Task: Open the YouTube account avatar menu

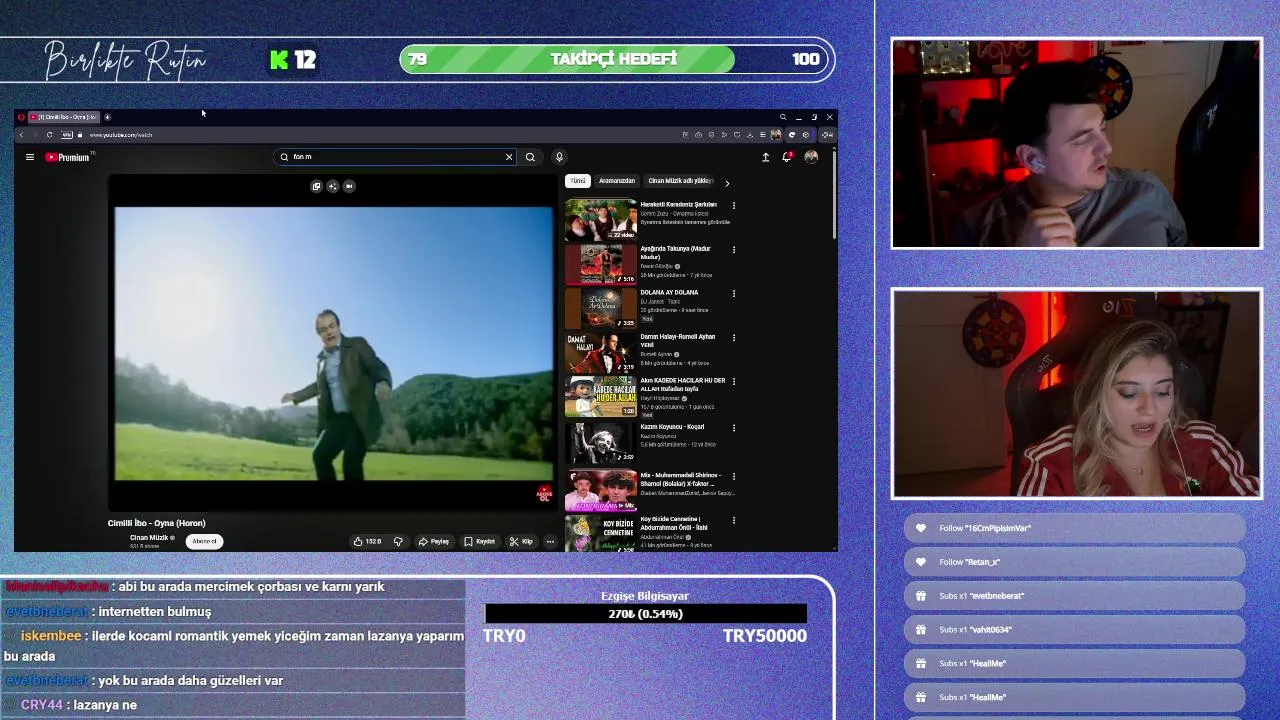Action: pyautogui.click(x=811, y=157)
